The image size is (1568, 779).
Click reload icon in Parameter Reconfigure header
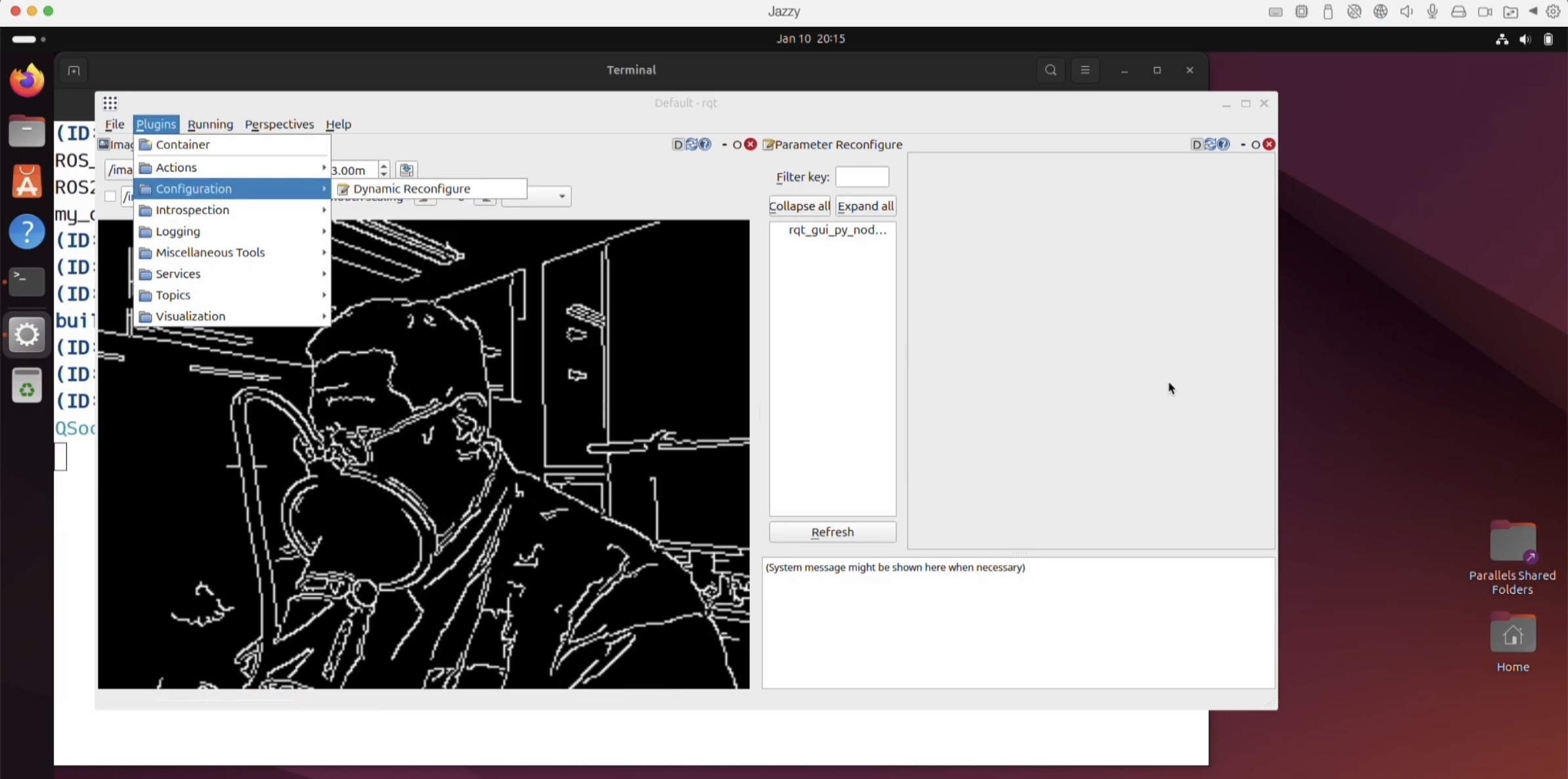(x=1210, y=145)
